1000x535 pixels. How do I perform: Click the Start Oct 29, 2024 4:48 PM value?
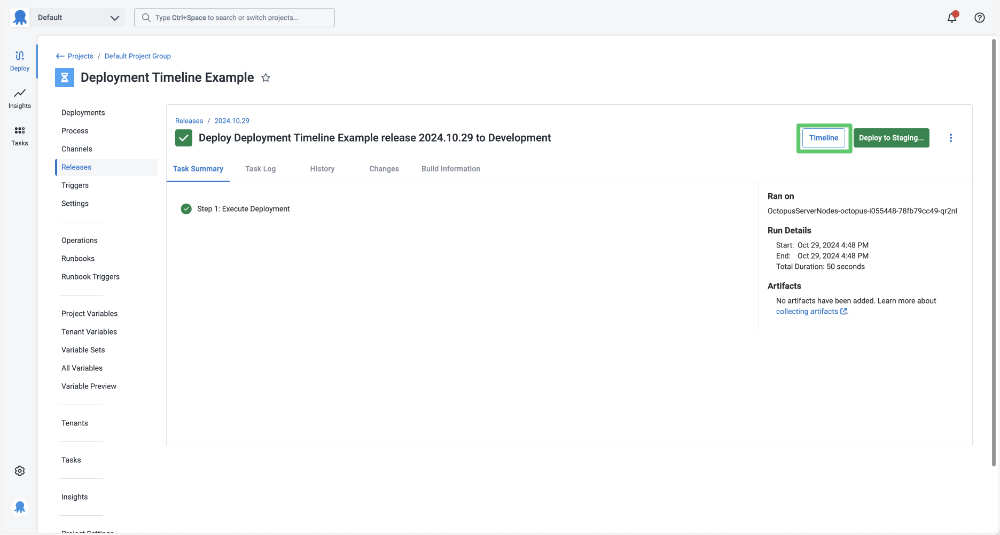coord(833,245)
